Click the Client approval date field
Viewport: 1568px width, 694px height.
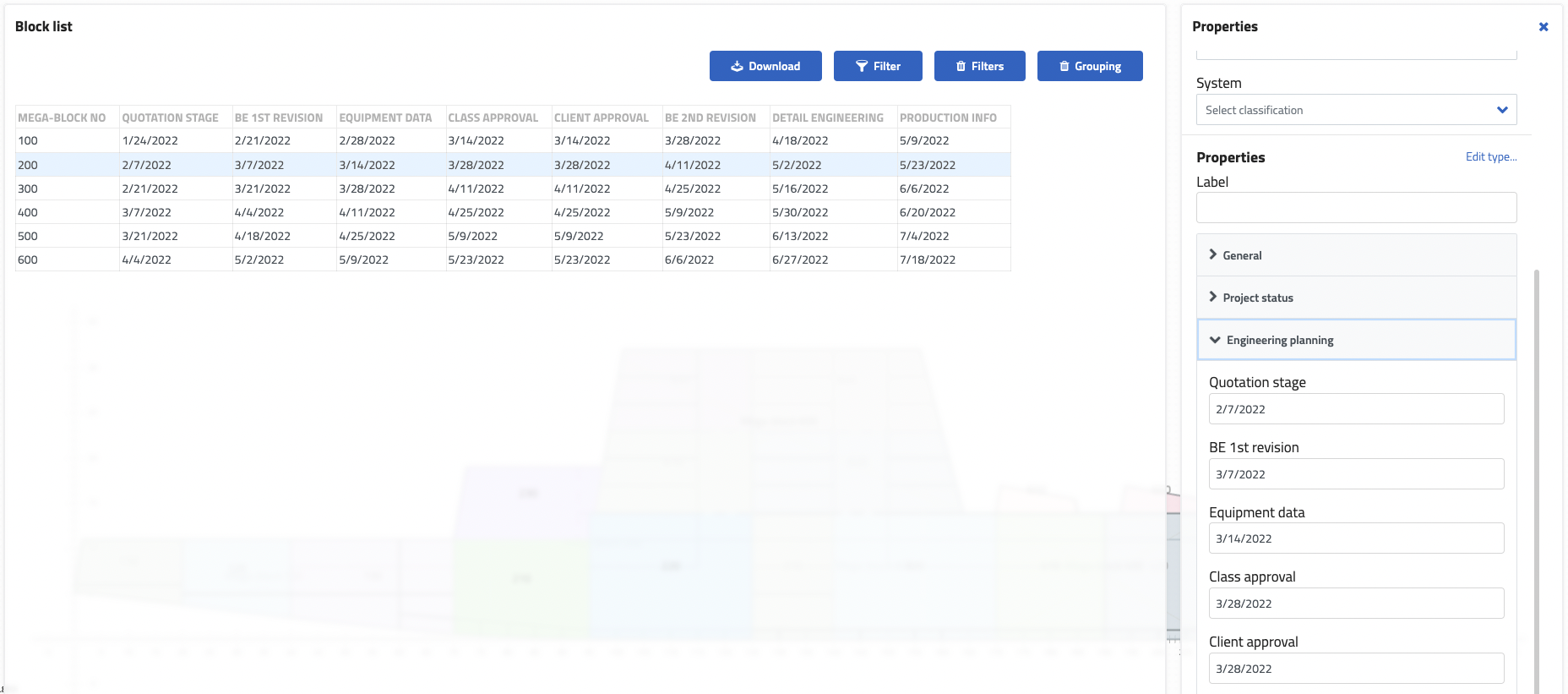[1356, 669]
